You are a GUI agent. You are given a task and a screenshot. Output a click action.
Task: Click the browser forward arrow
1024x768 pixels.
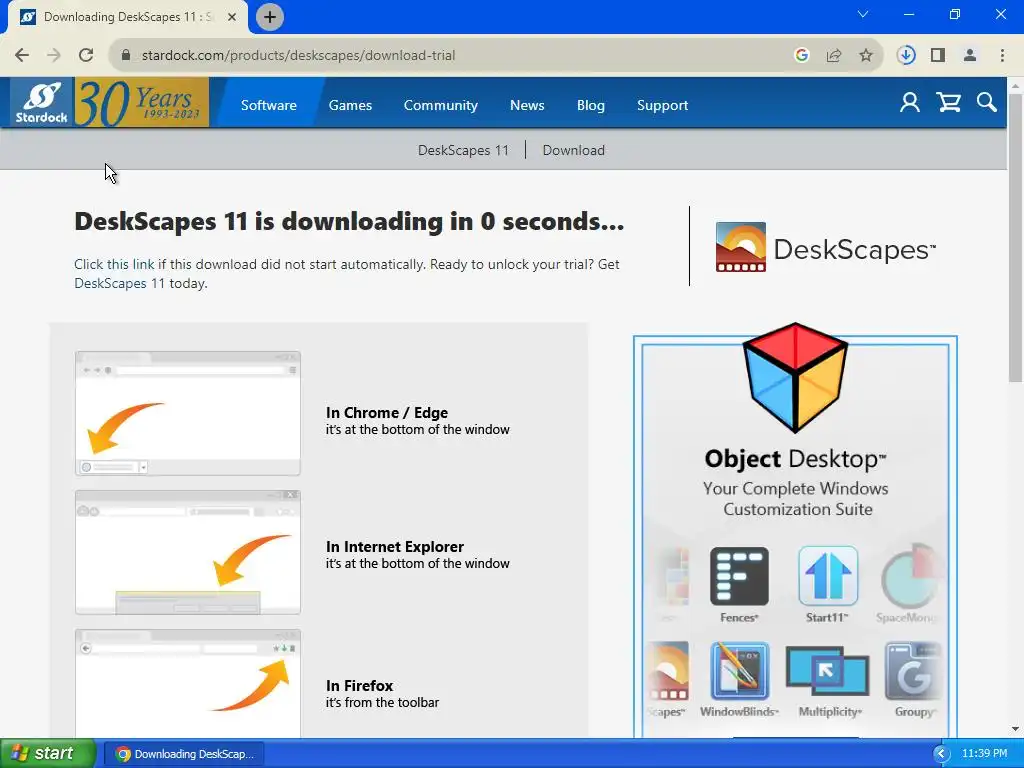click(x=54, y=56)
